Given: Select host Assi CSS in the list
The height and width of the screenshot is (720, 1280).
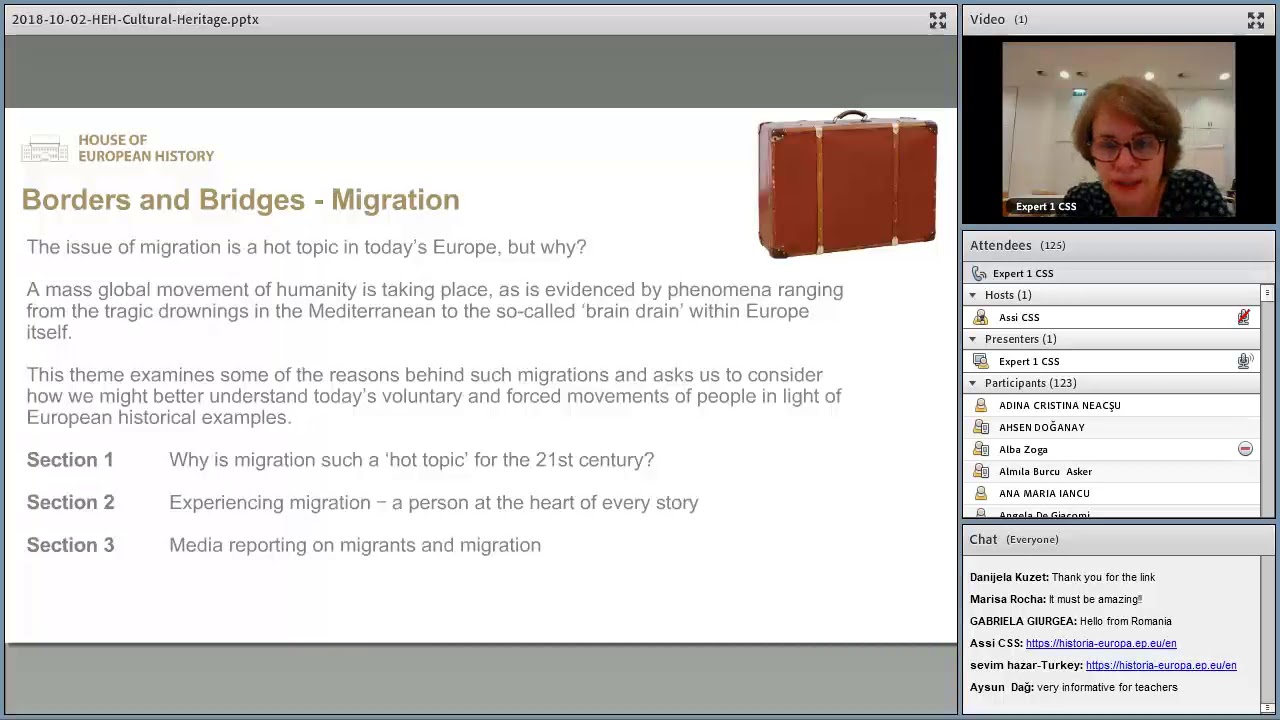Looking at the screenshot, I should pyautogui.click(x=1111, y=317).
